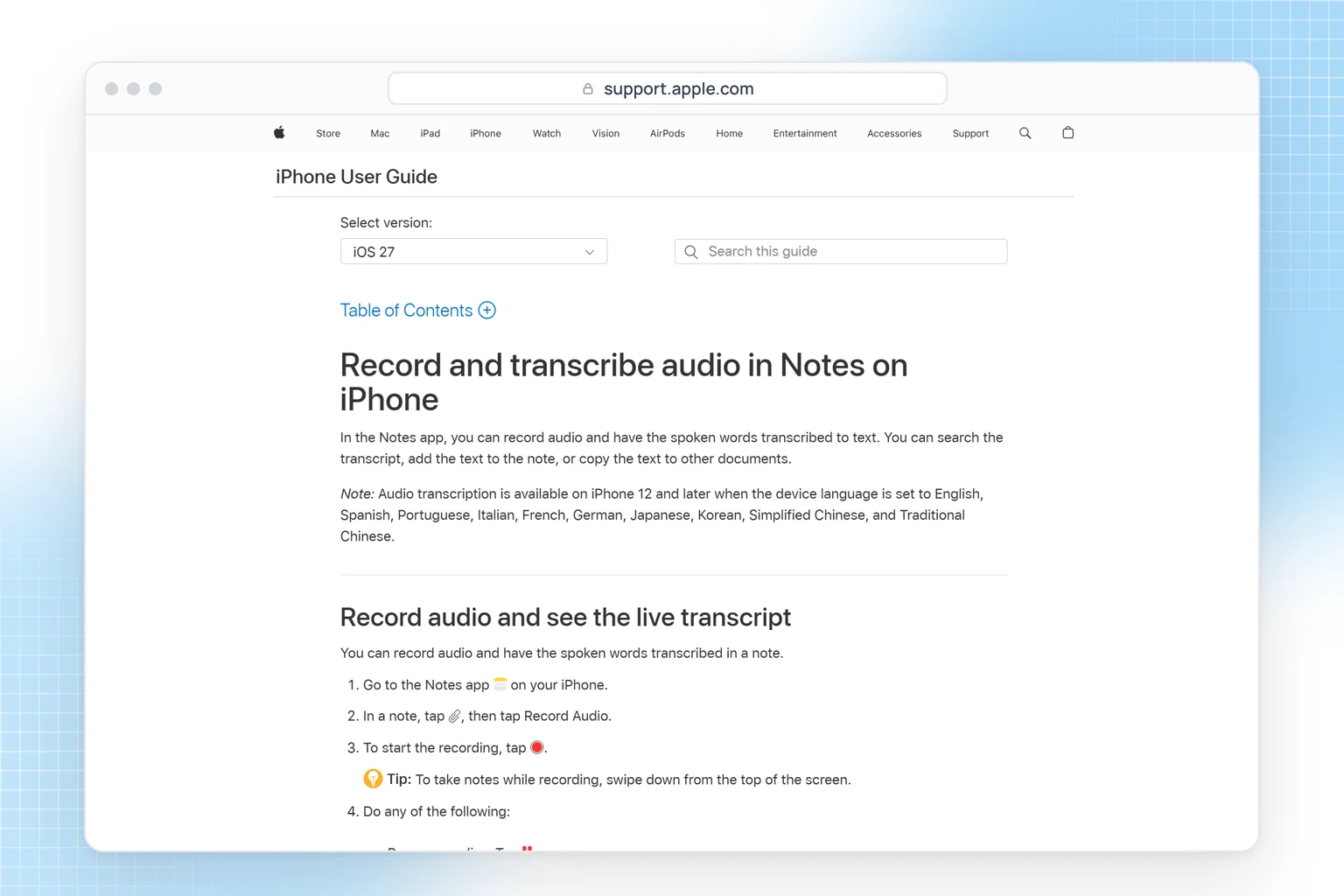1344x896 pixels.
Task: Click the heading 'Record and transcribe audio in Notes on iPhone'
Action: [x=624, y=382]
